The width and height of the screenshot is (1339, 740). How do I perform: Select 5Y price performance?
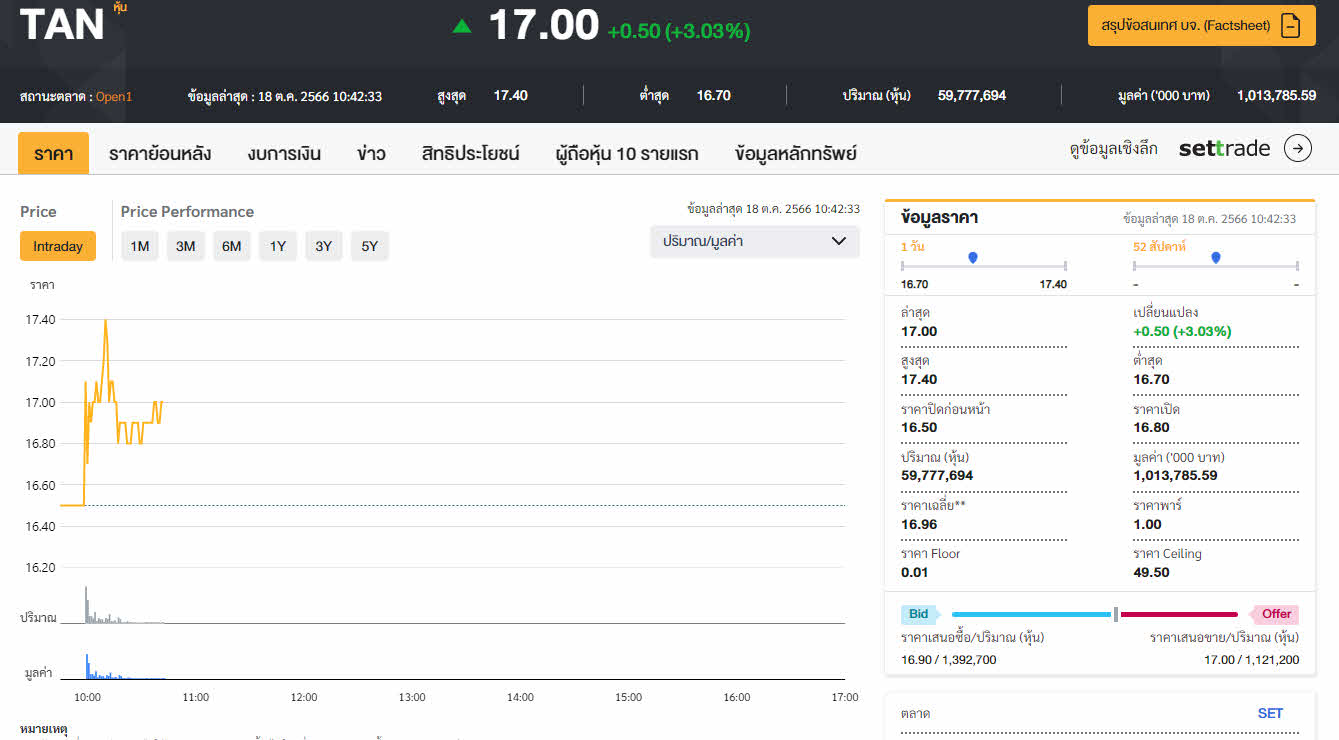[x=370, y=246]
